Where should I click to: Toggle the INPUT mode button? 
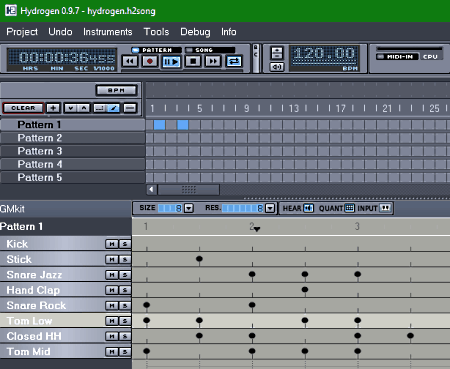click(x=385, y=208)
